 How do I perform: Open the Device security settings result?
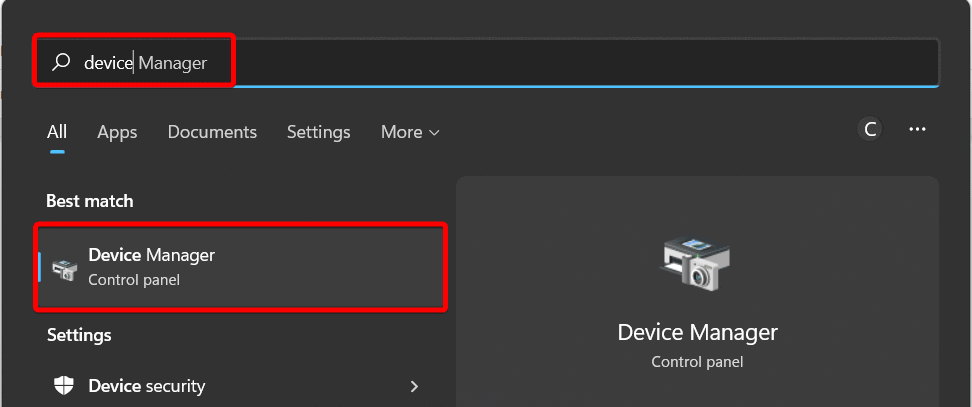point(147,386)
